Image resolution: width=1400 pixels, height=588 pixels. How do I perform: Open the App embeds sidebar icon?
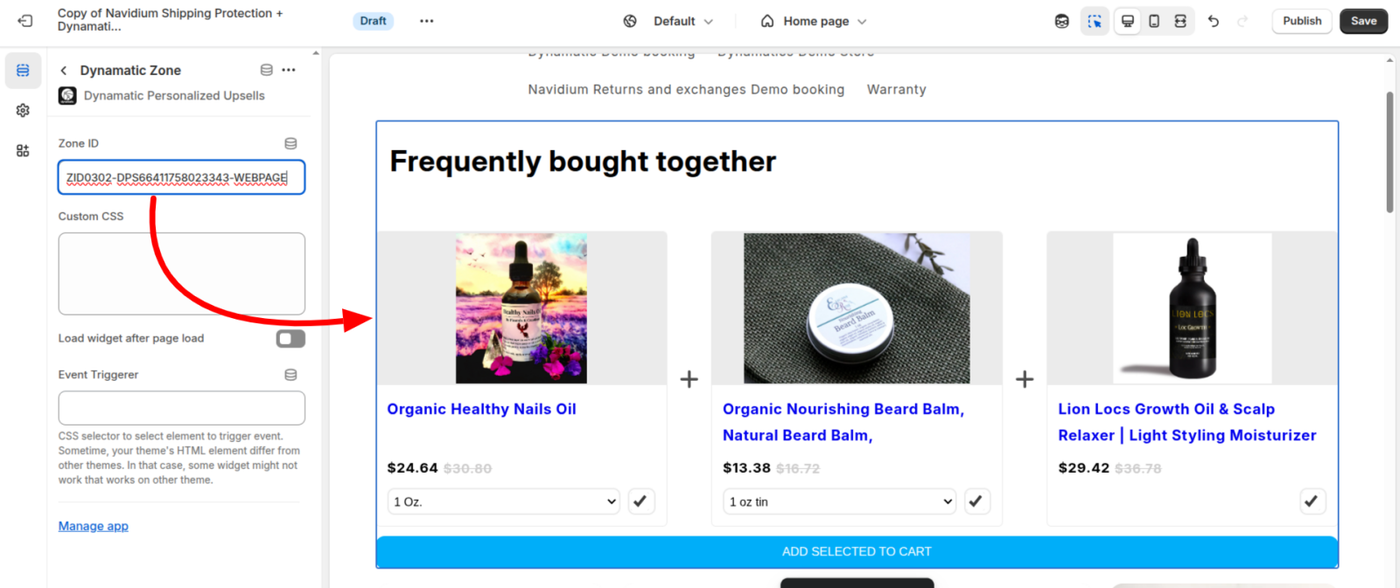click(x=23, y=151)
